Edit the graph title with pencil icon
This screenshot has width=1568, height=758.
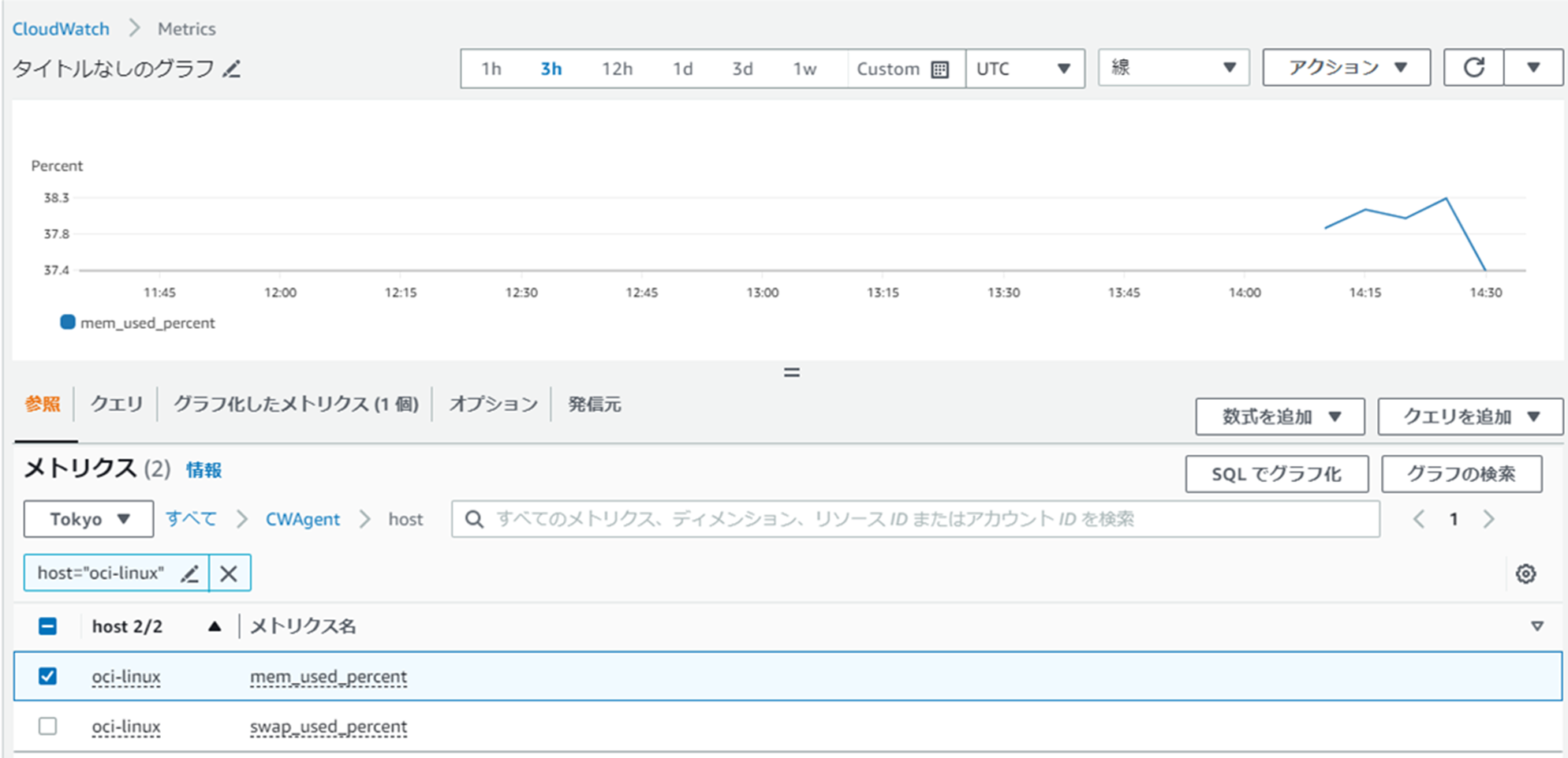click(x=231, y=69)
